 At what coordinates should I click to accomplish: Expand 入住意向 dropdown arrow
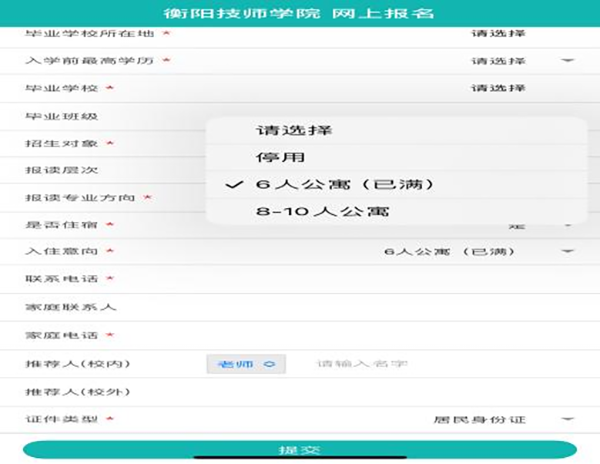click(x=567, y=251)
